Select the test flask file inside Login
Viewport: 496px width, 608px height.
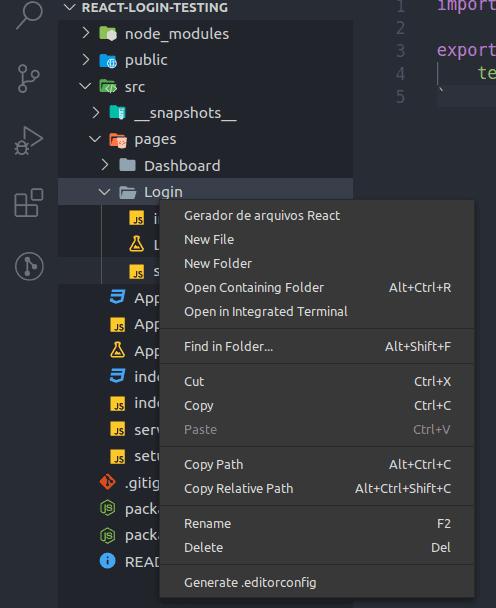(137, 244)
